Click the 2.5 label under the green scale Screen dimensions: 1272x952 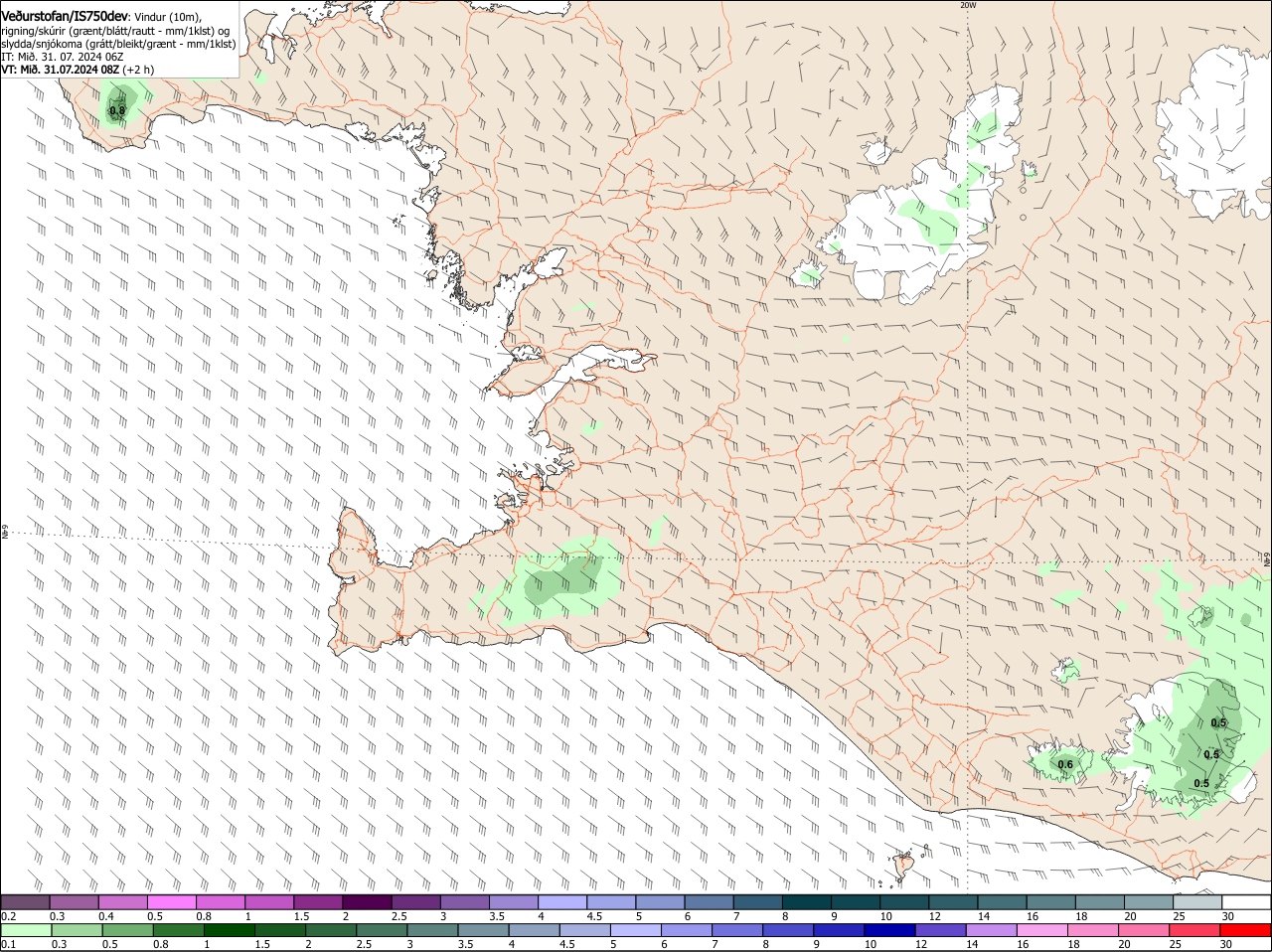pyautogui.click(x=364, y=944)
